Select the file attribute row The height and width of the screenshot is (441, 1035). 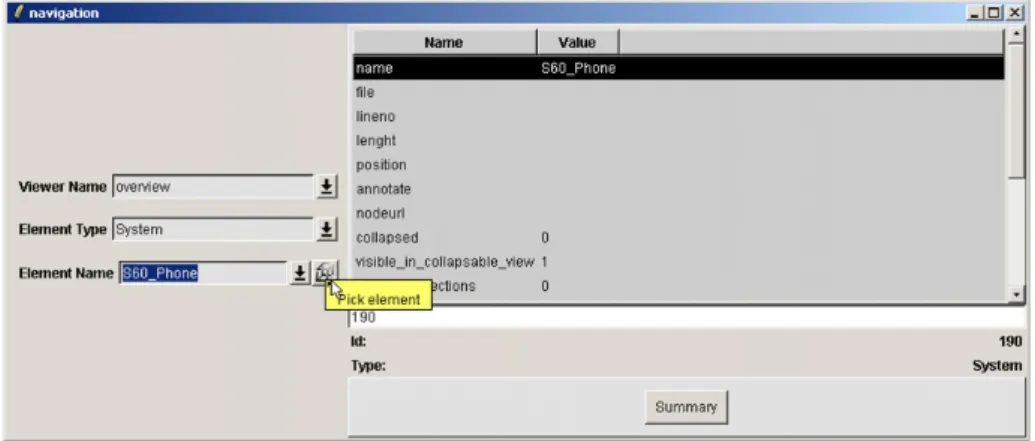(x=679, y=92)
